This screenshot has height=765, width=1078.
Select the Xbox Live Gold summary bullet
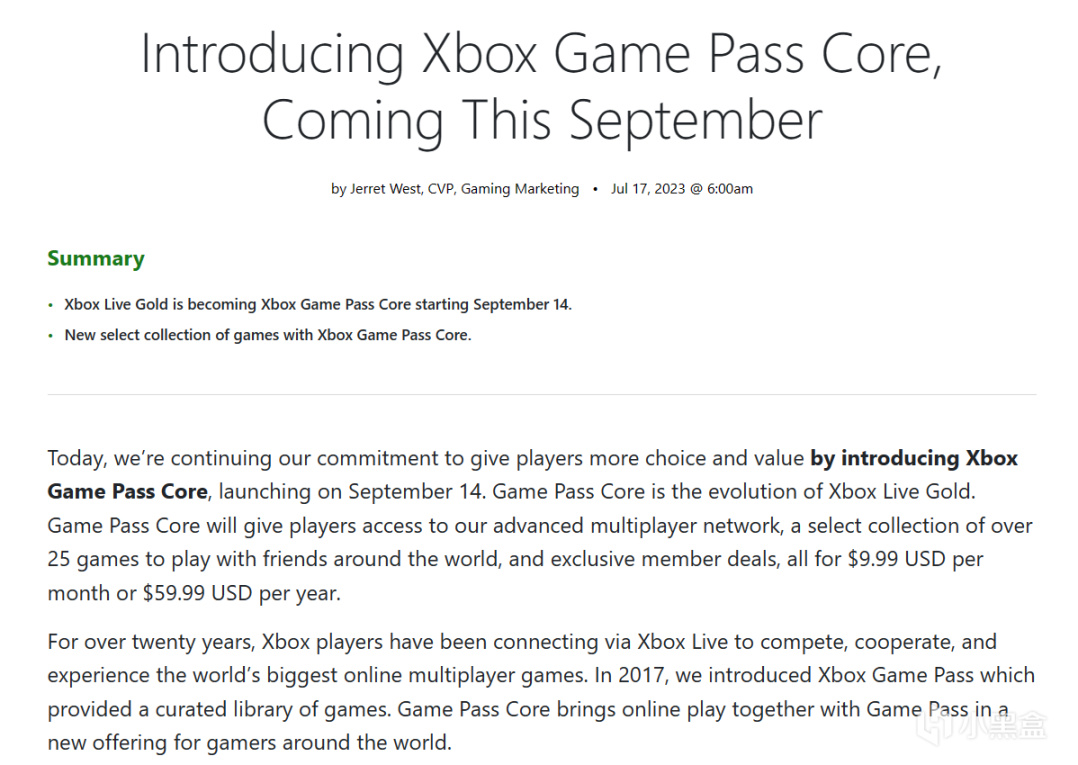pyautogui.click(x=318, y=304)
